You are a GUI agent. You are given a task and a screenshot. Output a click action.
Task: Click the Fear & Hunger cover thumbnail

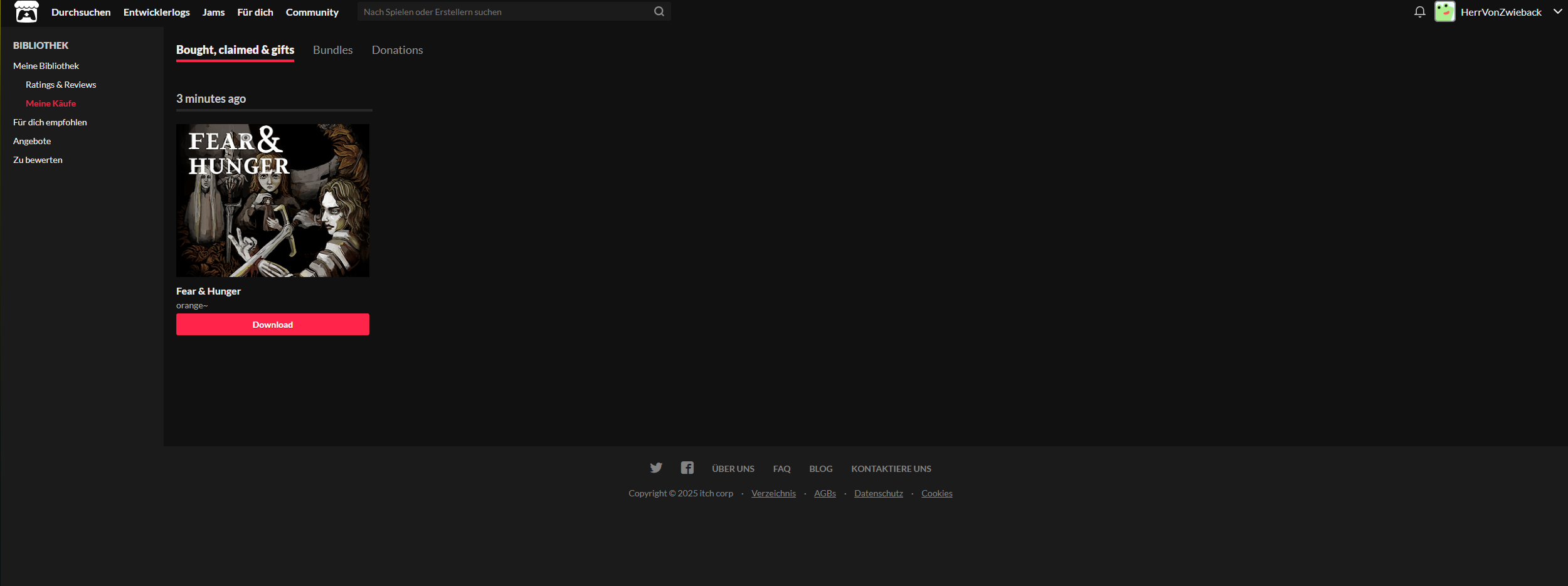(x=273, y=201)
